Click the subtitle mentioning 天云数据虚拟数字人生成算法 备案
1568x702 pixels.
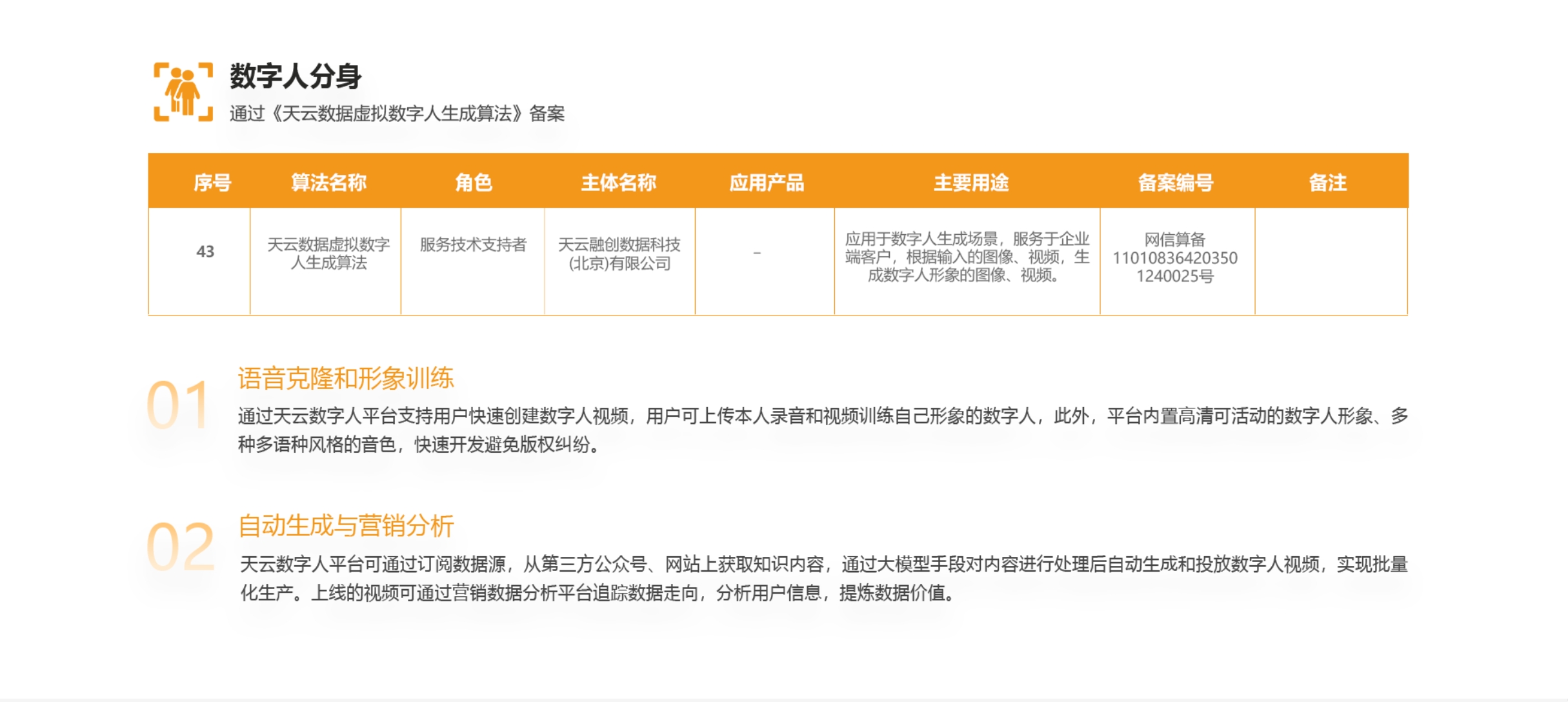[x=397, y=114]
